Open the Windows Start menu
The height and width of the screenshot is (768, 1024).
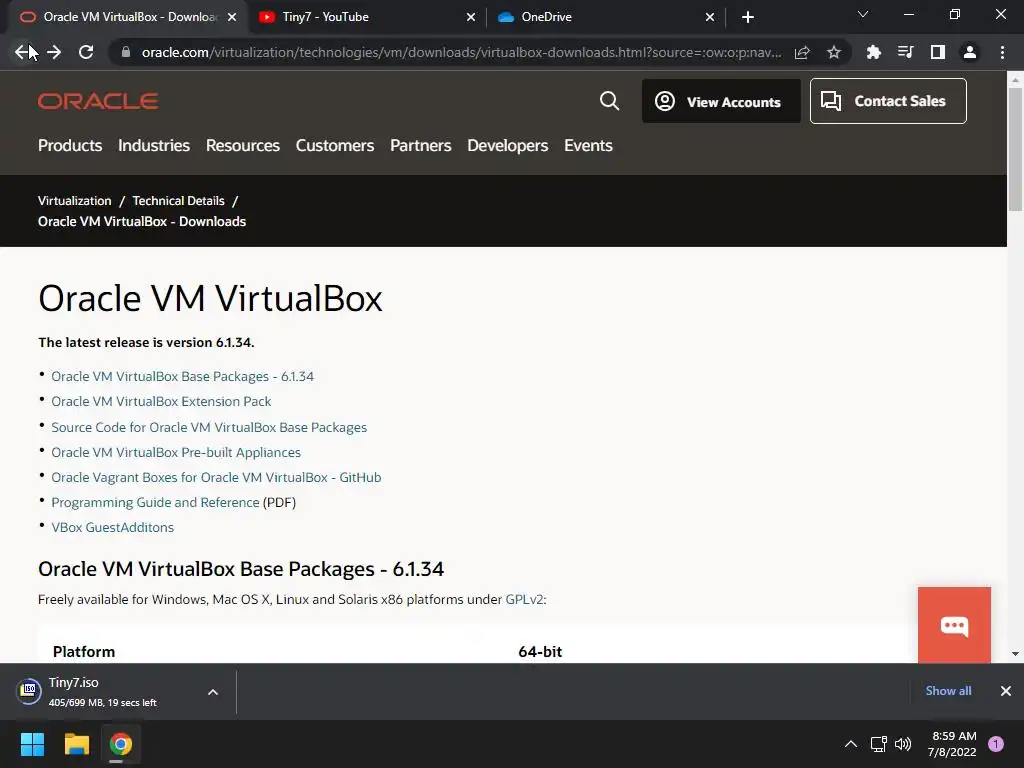[33, 744]
